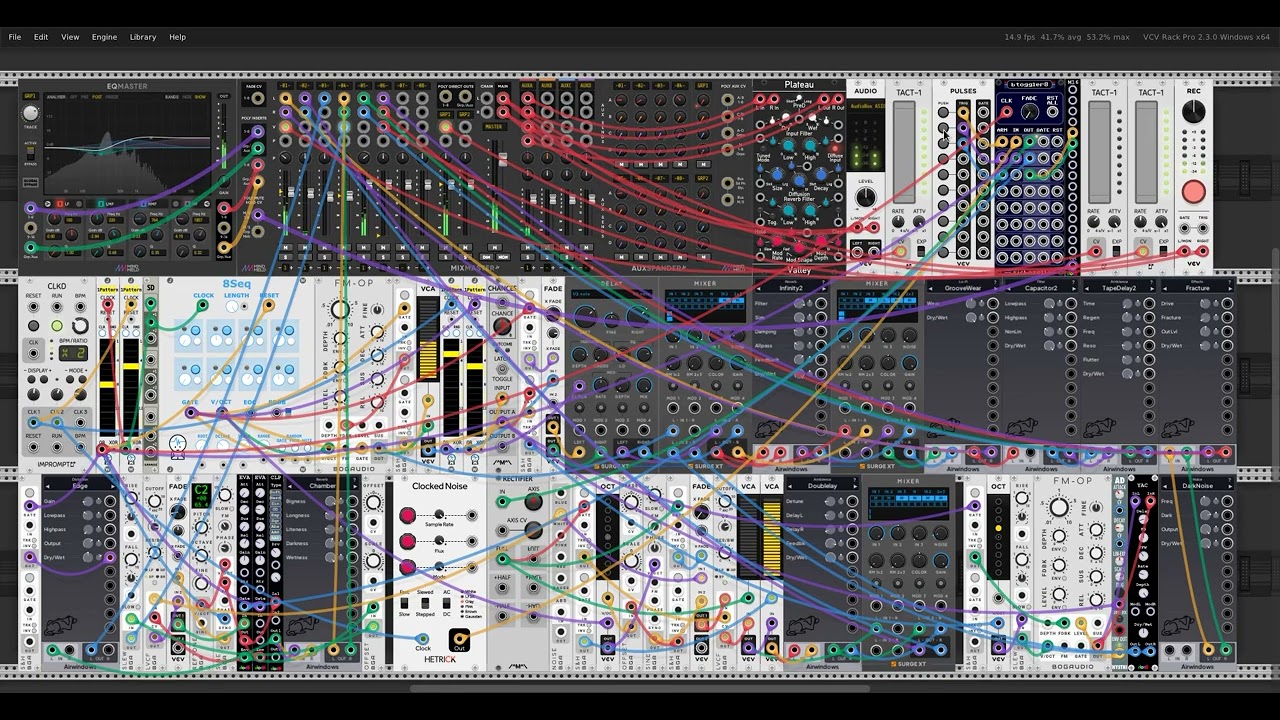The image size is (1280, 720).
Task: Open the Engine menu
Action: click(104, 37)
